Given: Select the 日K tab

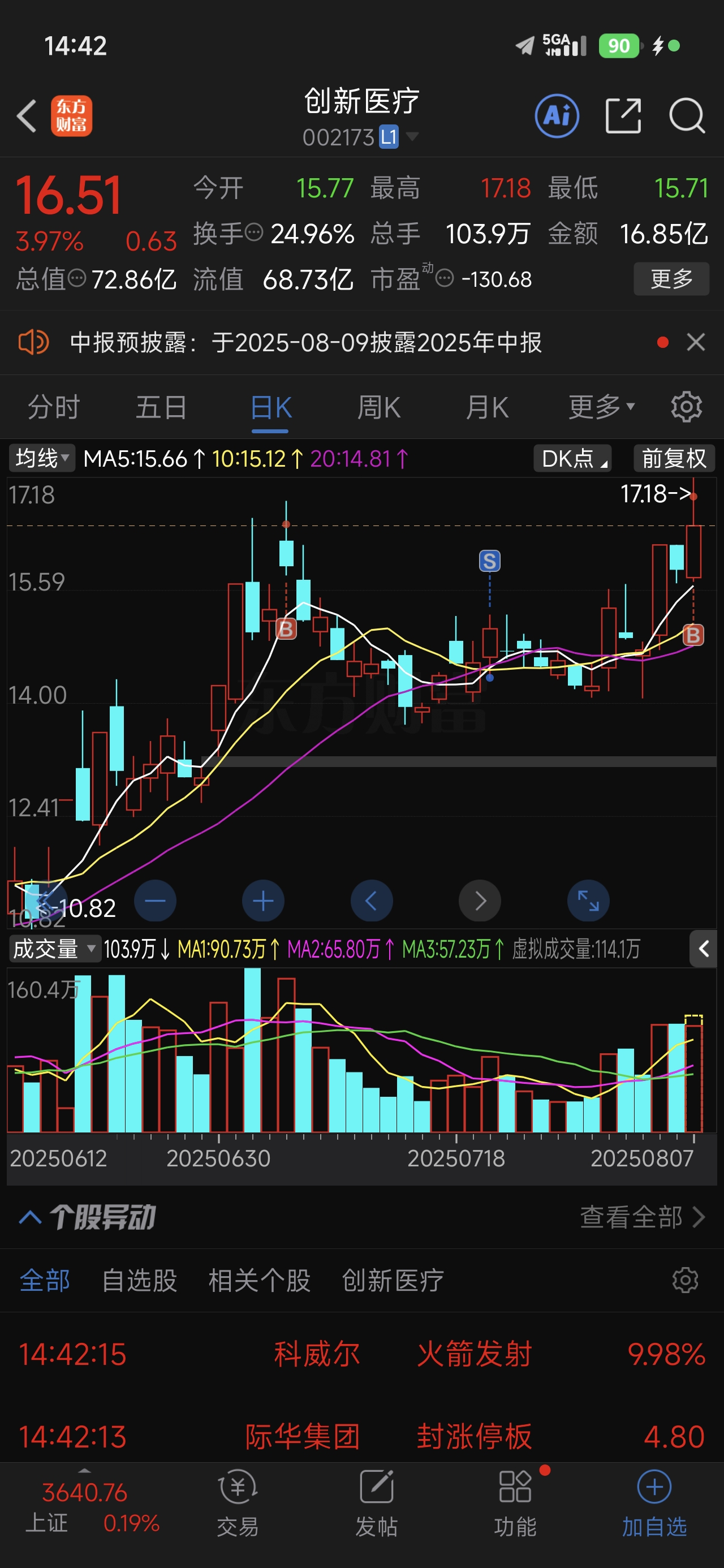Looking at the screenshot, I should (x=270, y=407).
